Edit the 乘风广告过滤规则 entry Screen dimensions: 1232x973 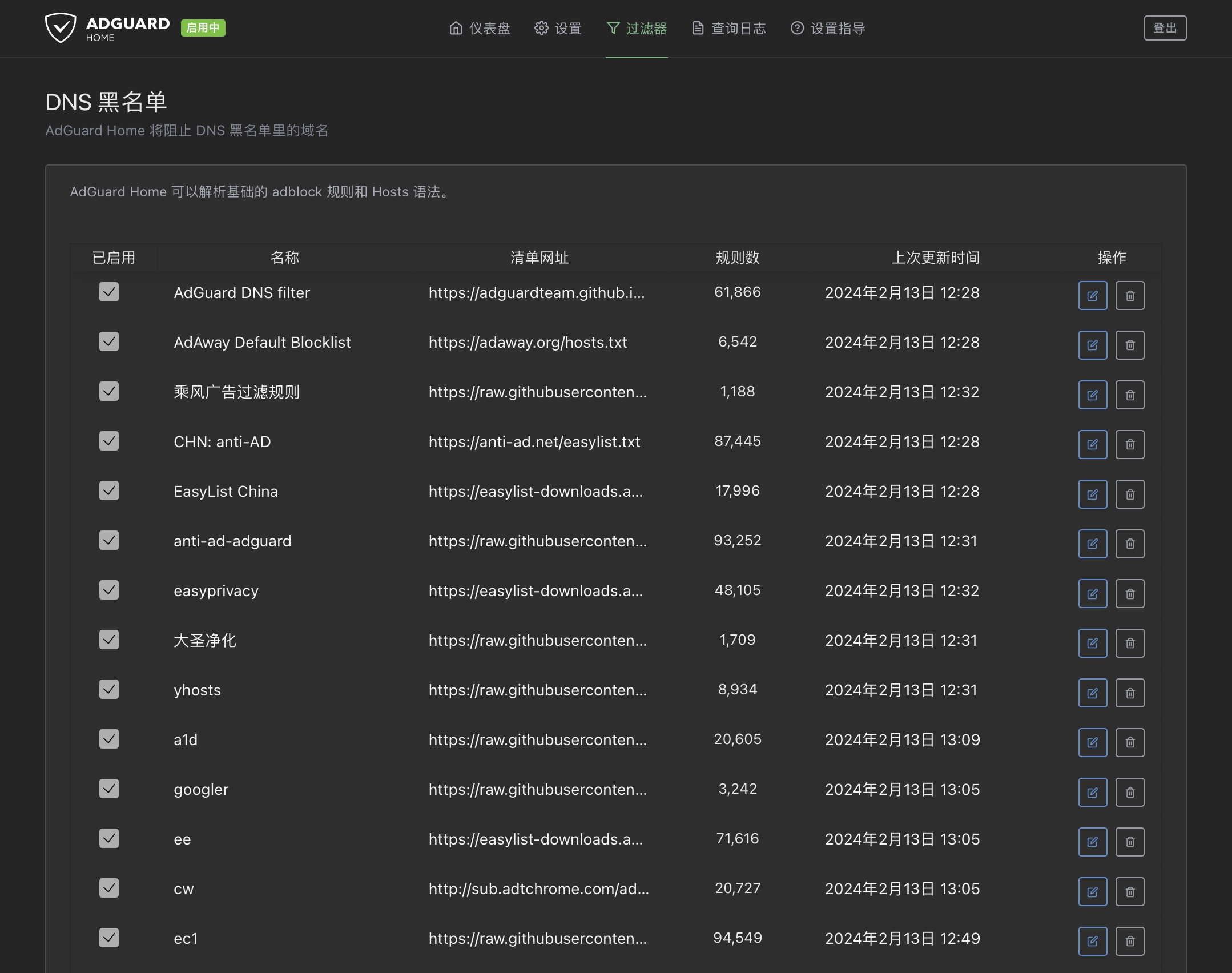[x=1092, y=395]
